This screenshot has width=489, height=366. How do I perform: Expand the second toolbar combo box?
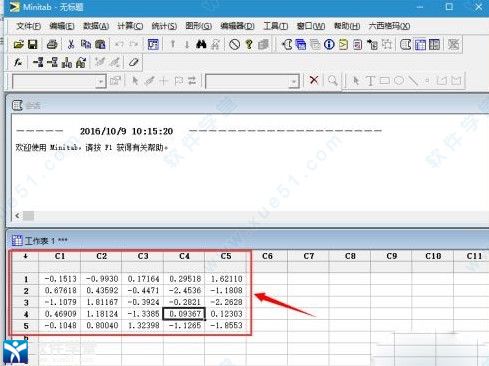(294, 81)
